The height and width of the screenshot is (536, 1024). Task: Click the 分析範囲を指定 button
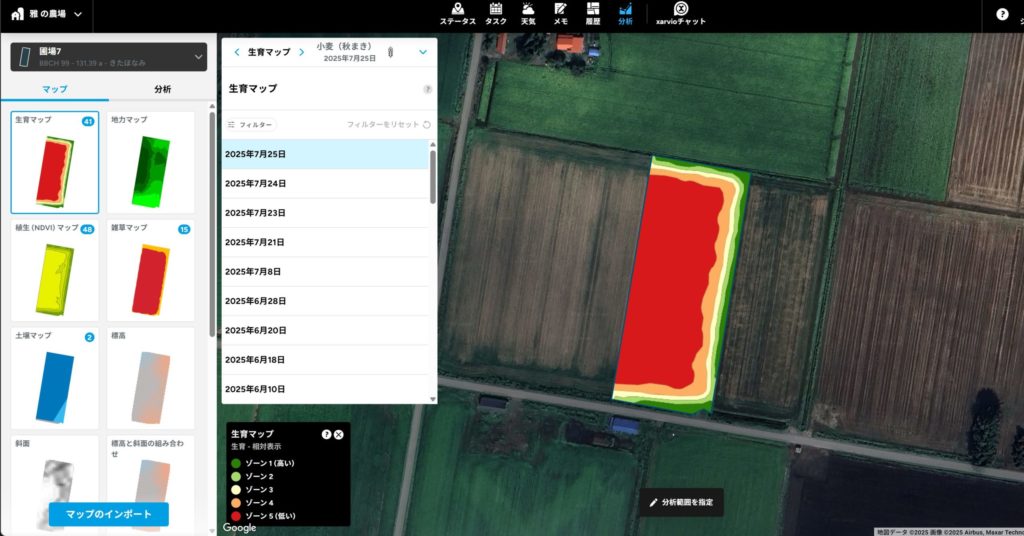681,502
